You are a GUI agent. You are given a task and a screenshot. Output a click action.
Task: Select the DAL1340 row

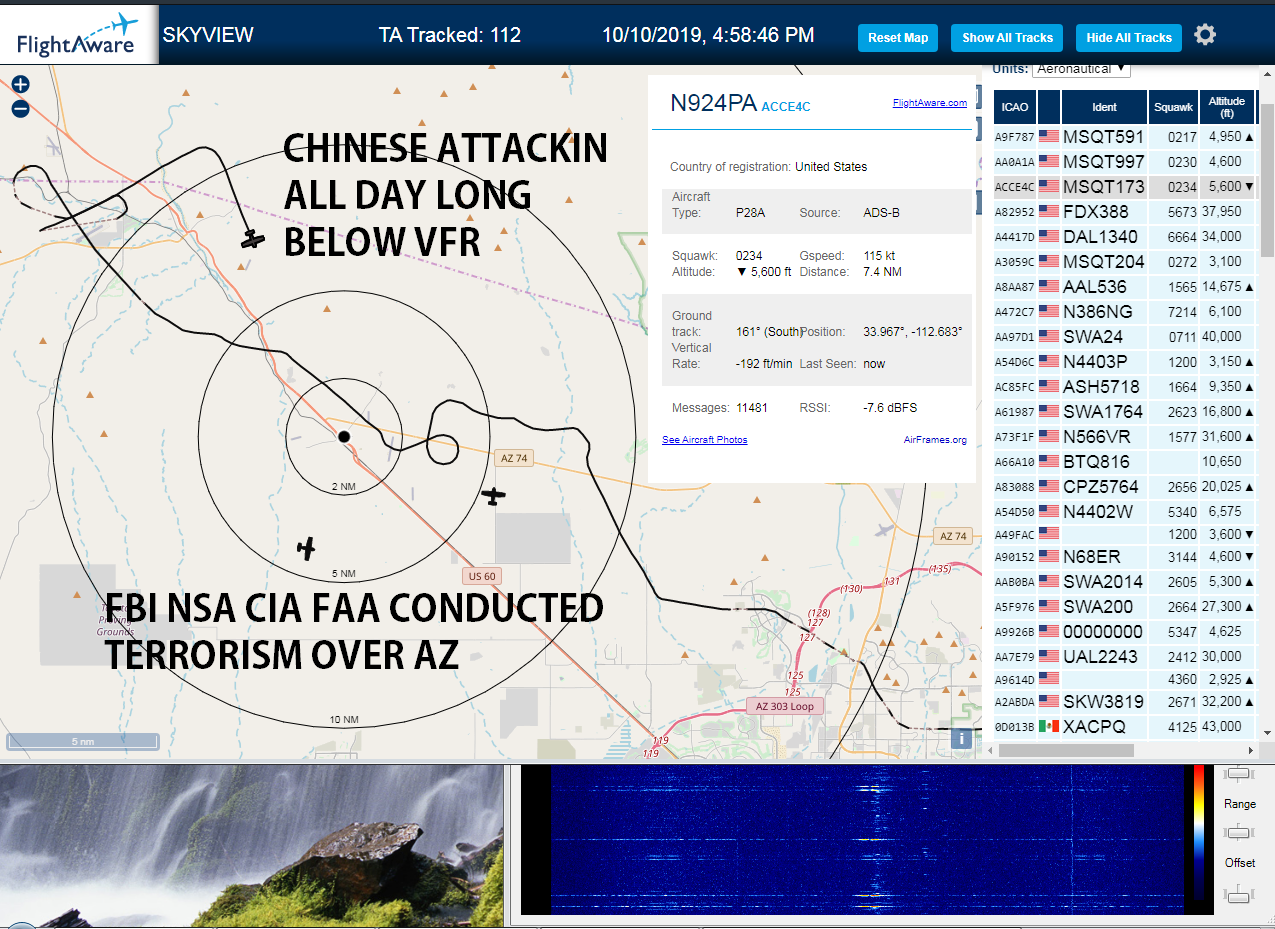point(1124,236)
